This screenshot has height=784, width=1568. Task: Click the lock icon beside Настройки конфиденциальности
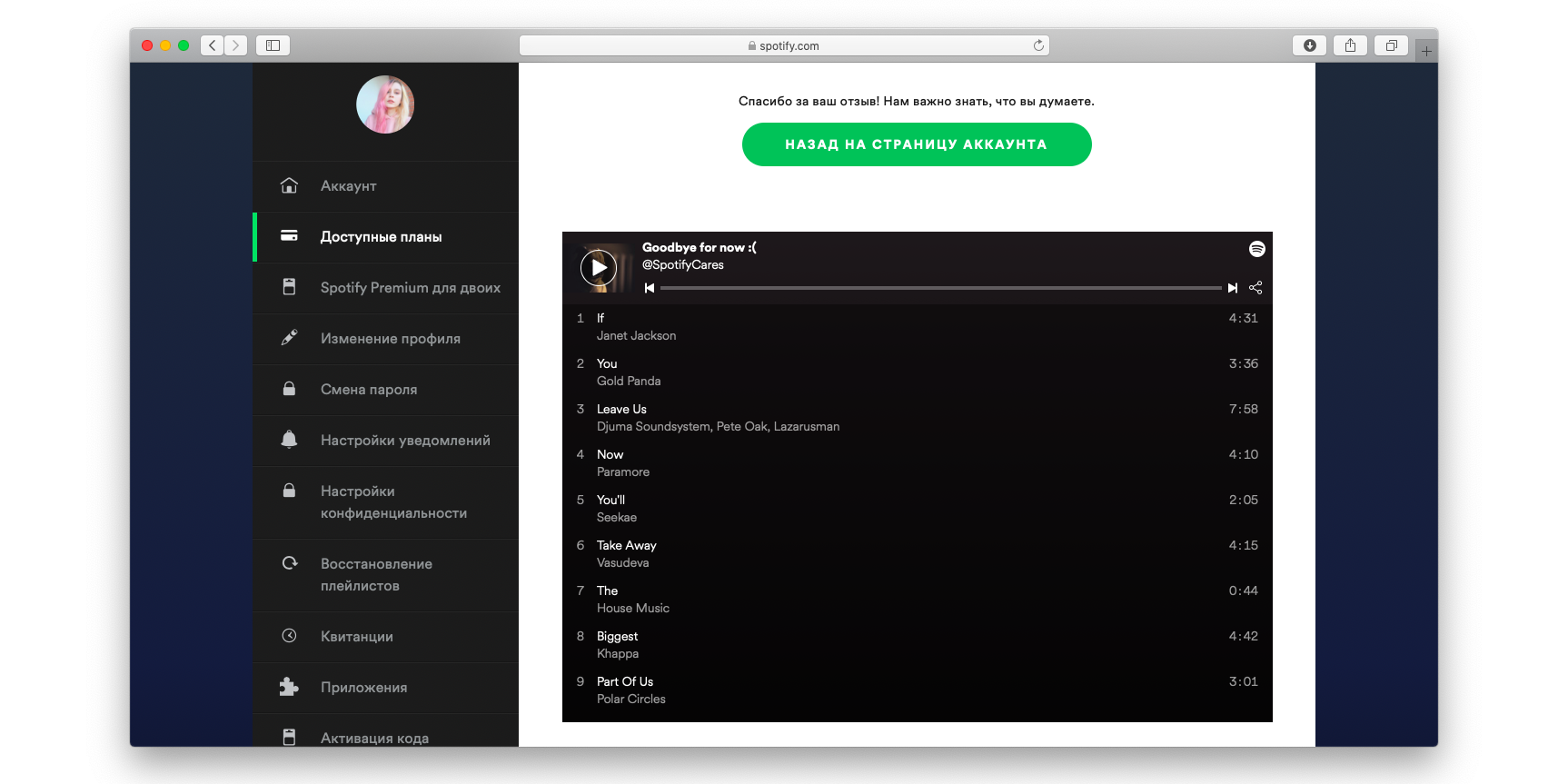pos(289,490)
